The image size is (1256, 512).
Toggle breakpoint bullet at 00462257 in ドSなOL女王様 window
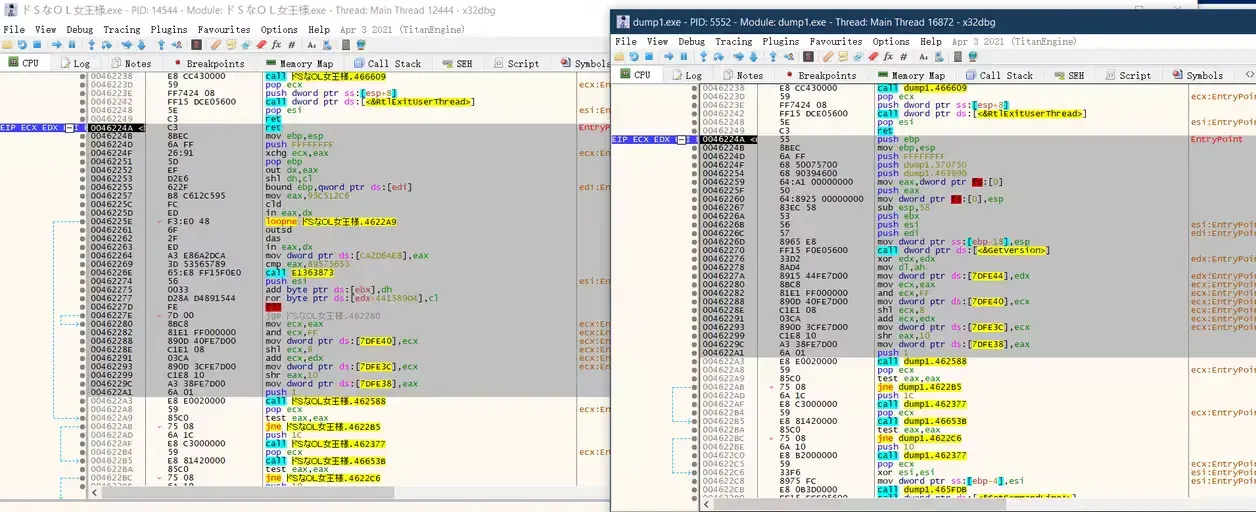tap(81, 195)
